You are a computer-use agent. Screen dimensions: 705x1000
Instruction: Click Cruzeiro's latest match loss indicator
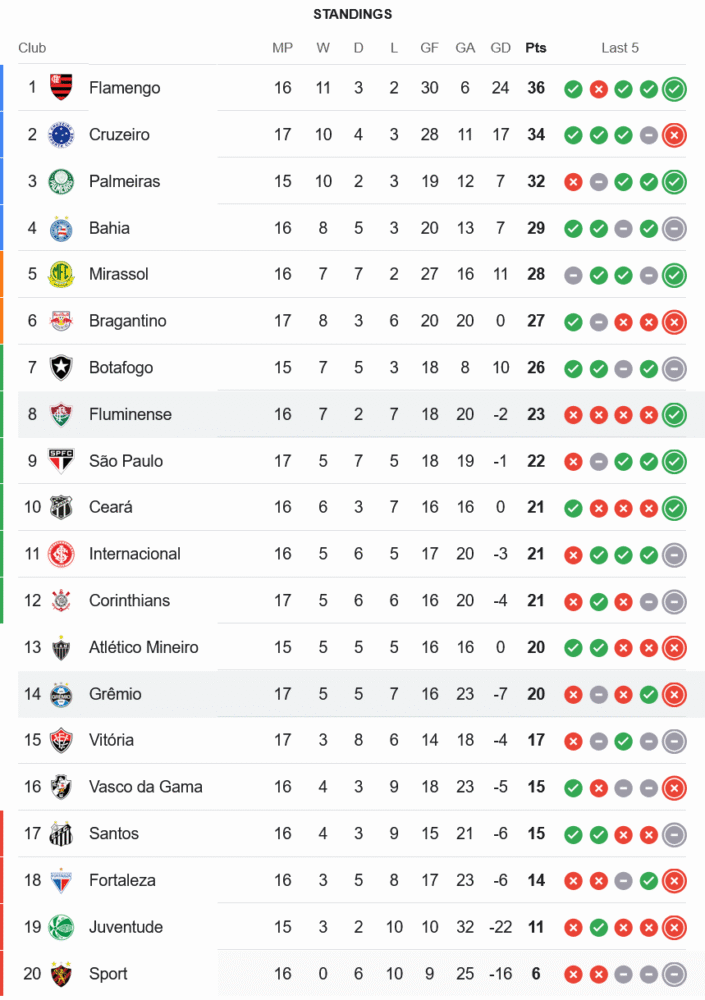[x=674, y=134]
